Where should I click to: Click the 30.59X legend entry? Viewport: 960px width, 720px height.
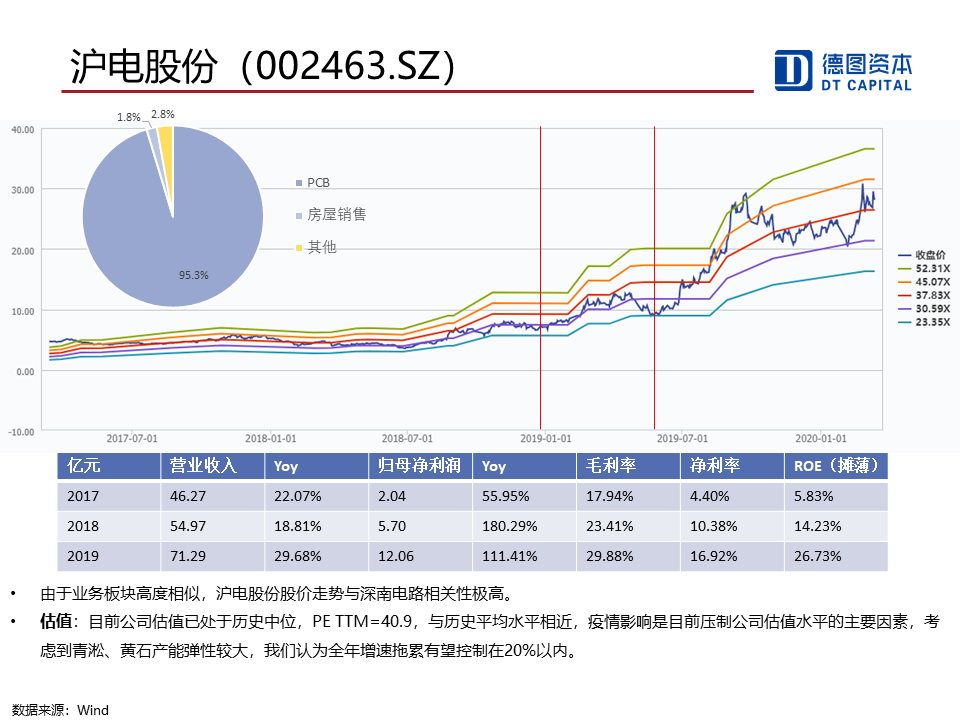pos(924,309)
